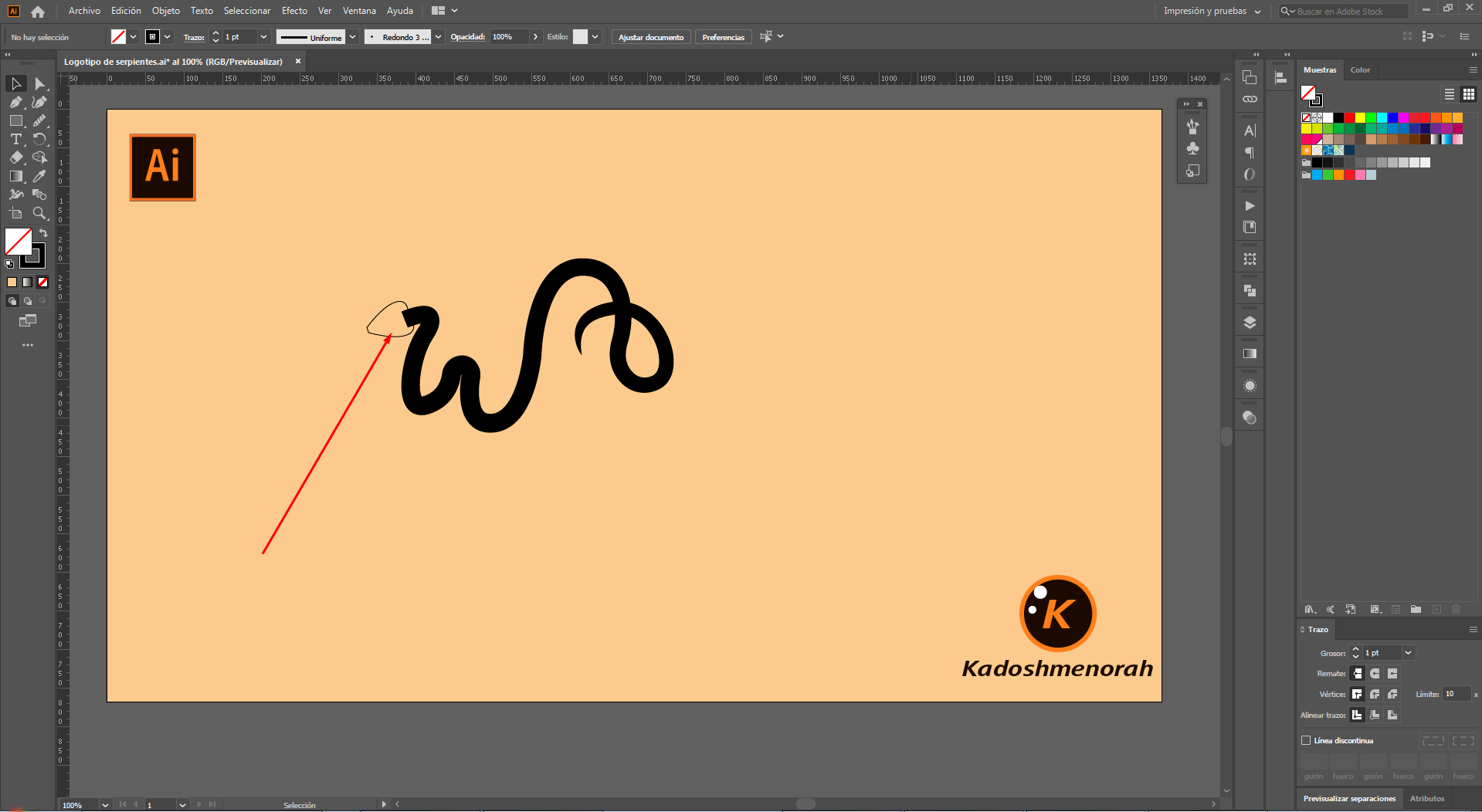The image size is (1482, 812).
Task: Set Remate to butt cap
Action: 1357,673
